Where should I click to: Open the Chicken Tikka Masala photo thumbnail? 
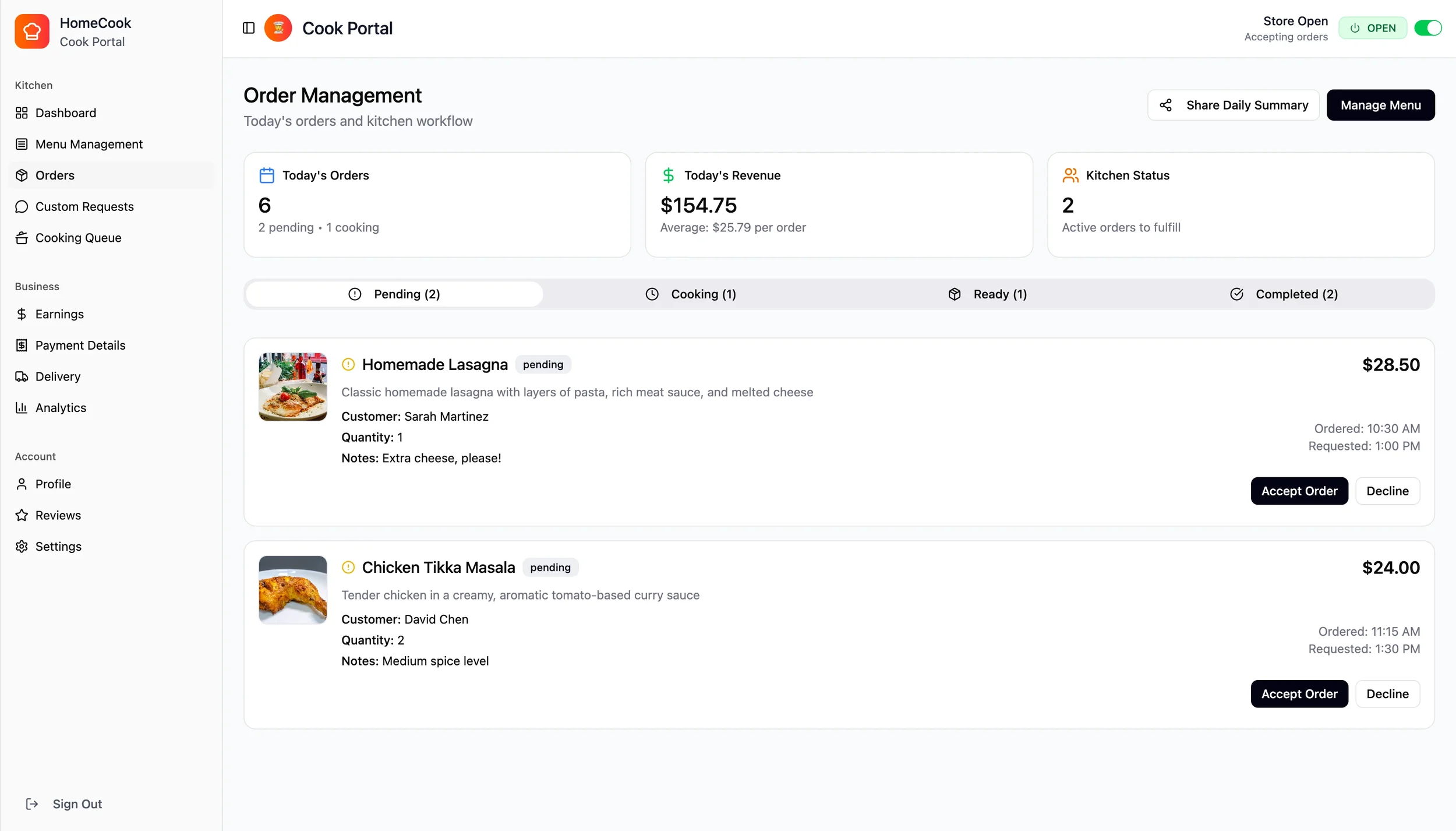293,590
